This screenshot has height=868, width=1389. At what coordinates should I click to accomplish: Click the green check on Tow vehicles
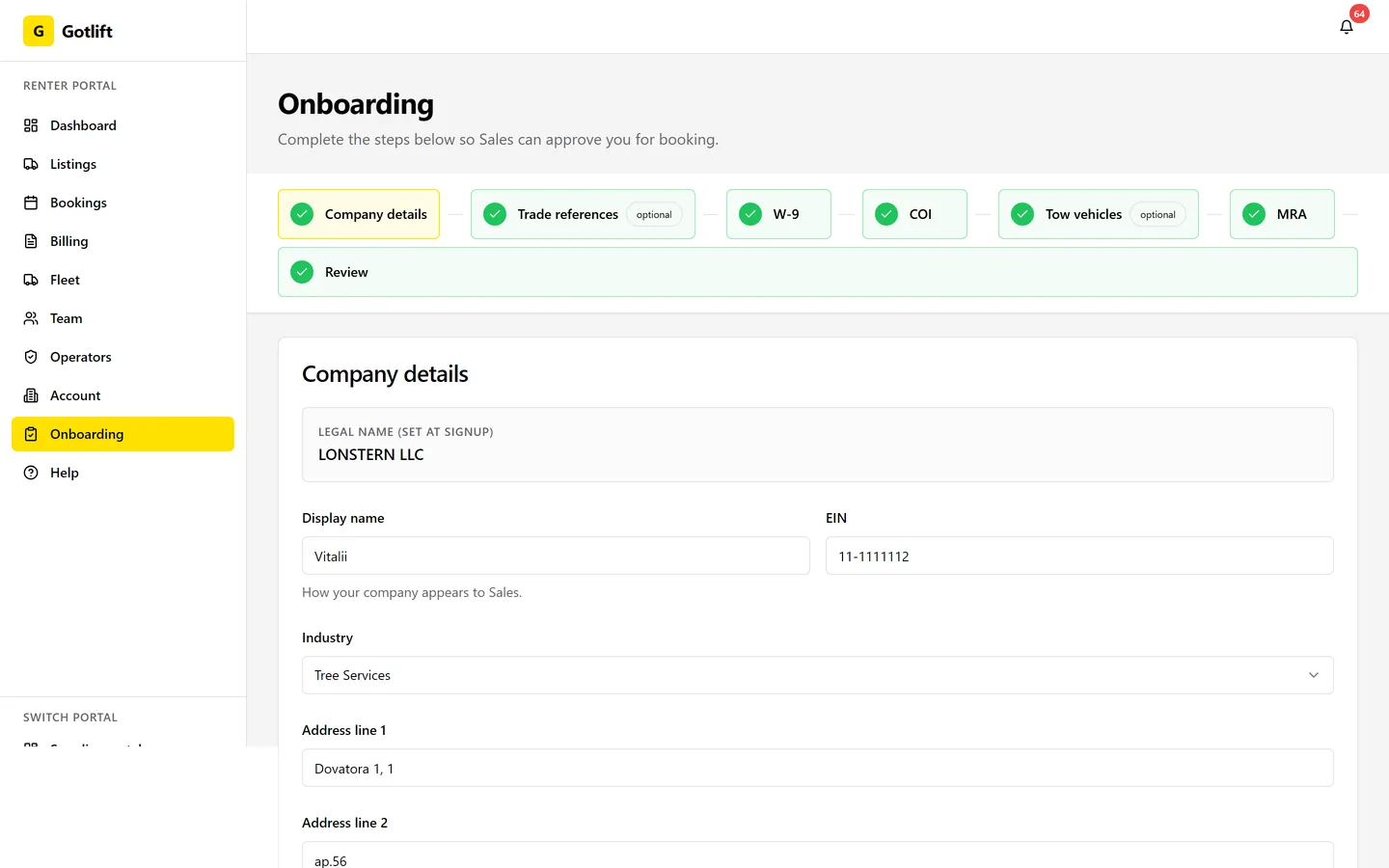(x=1022, y=214)
